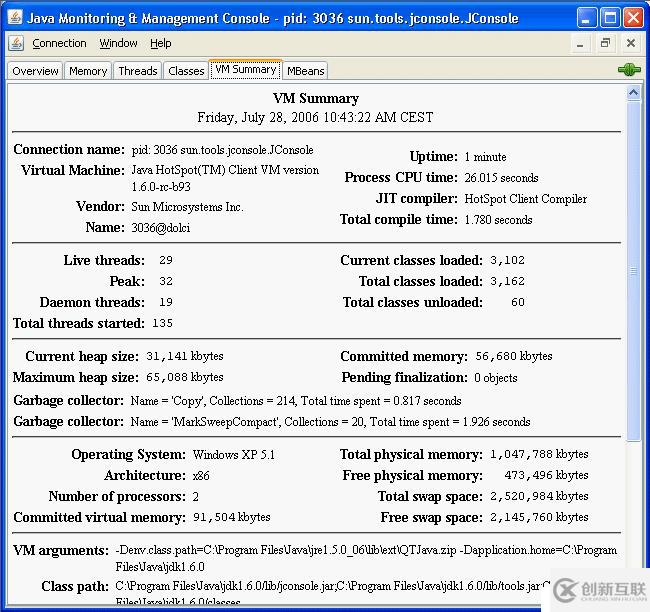Click the Virtual Machine value 'Java HotSpot(TM) Client VM version'
Viewport: 650px width, 612px height.
225,170
